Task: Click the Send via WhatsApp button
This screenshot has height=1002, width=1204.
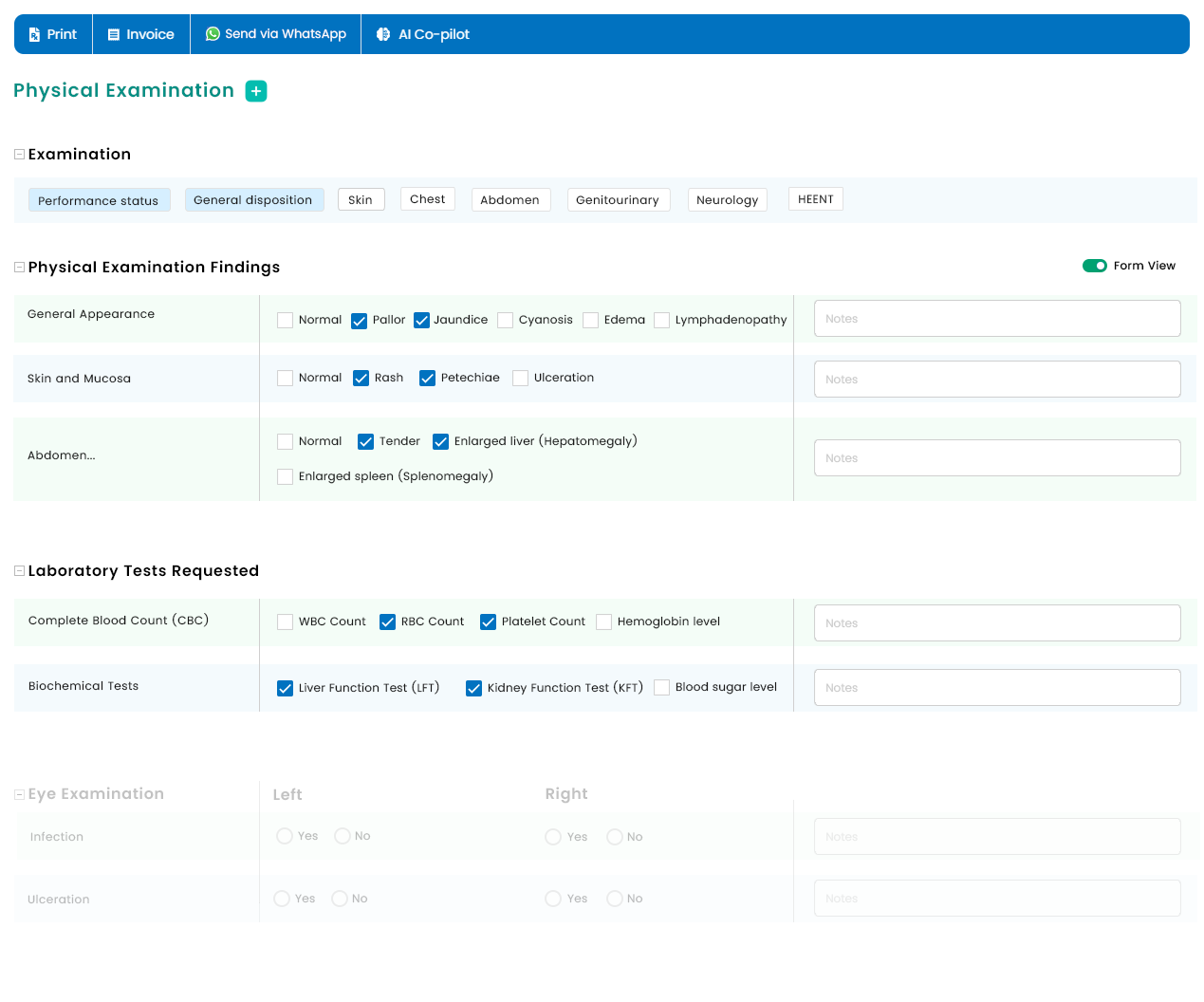Action: coord(276,34)
